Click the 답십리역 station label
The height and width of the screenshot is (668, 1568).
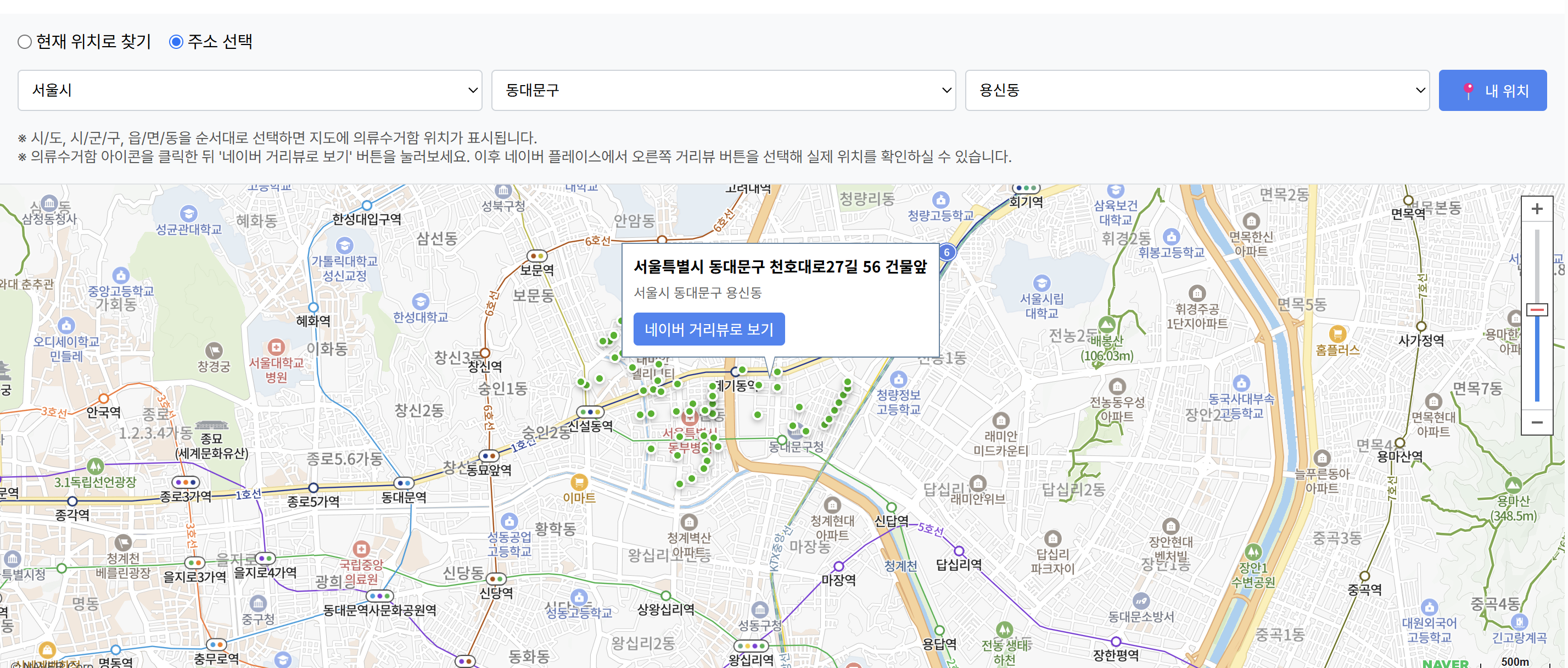[959, 565]
